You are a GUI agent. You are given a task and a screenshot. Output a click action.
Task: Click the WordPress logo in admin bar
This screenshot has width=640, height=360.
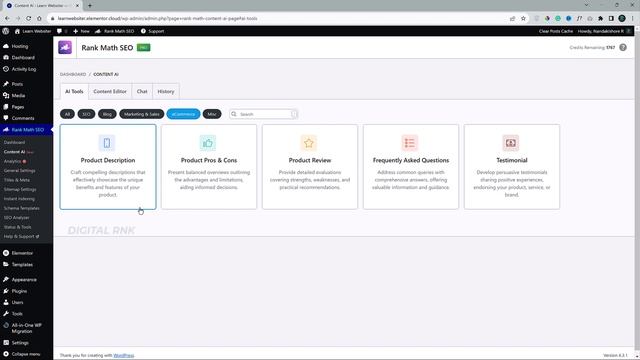tap(6, 31)
